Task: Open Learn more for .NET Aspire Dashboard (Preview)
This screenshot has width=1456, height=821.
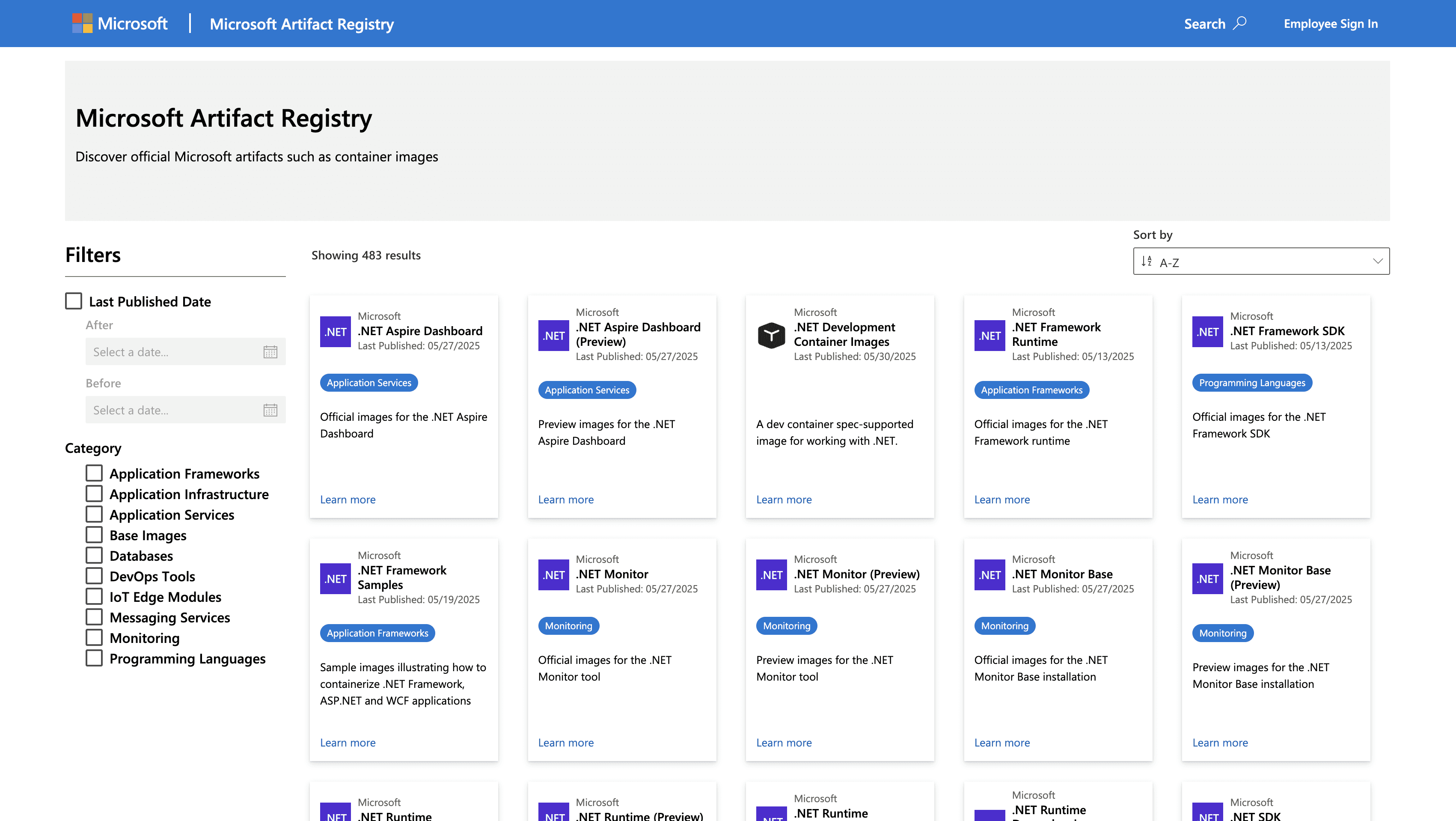Action: point(566,499)
